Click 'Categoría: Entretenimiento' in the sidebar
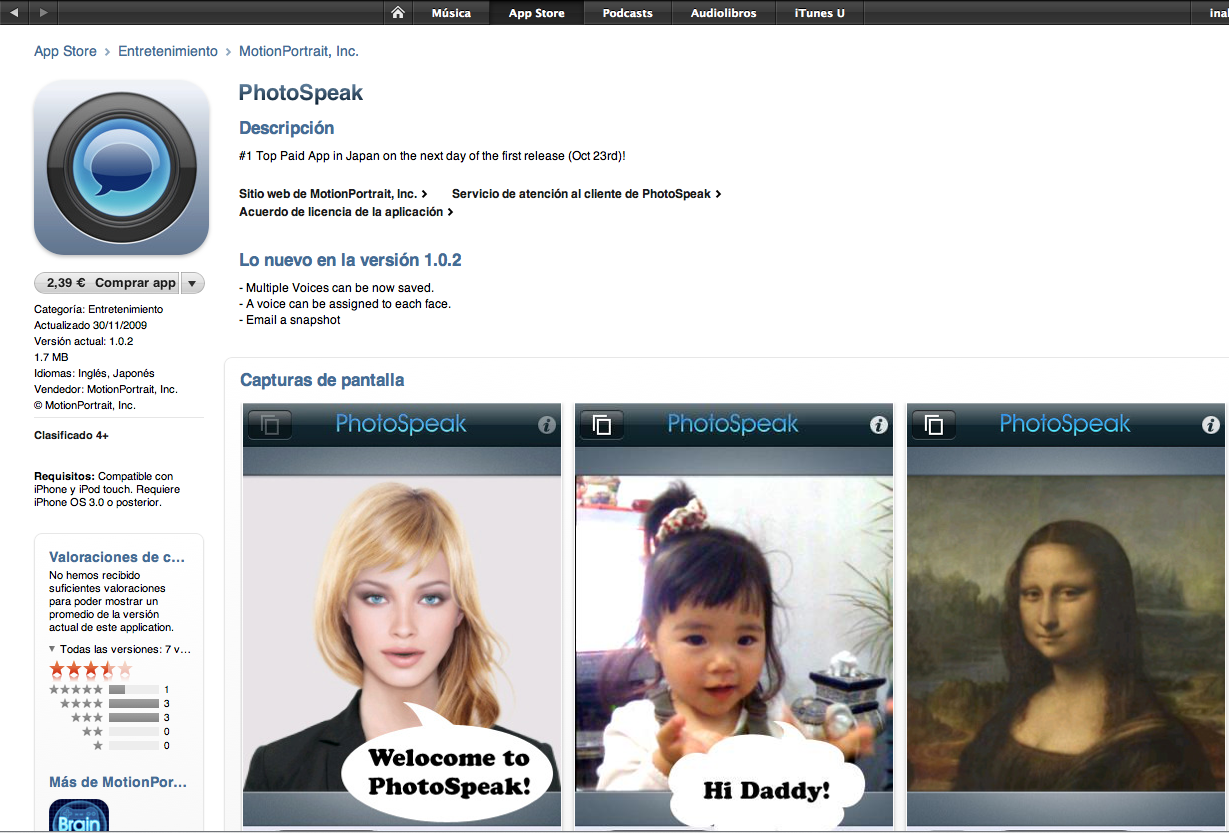 [99, 309]
